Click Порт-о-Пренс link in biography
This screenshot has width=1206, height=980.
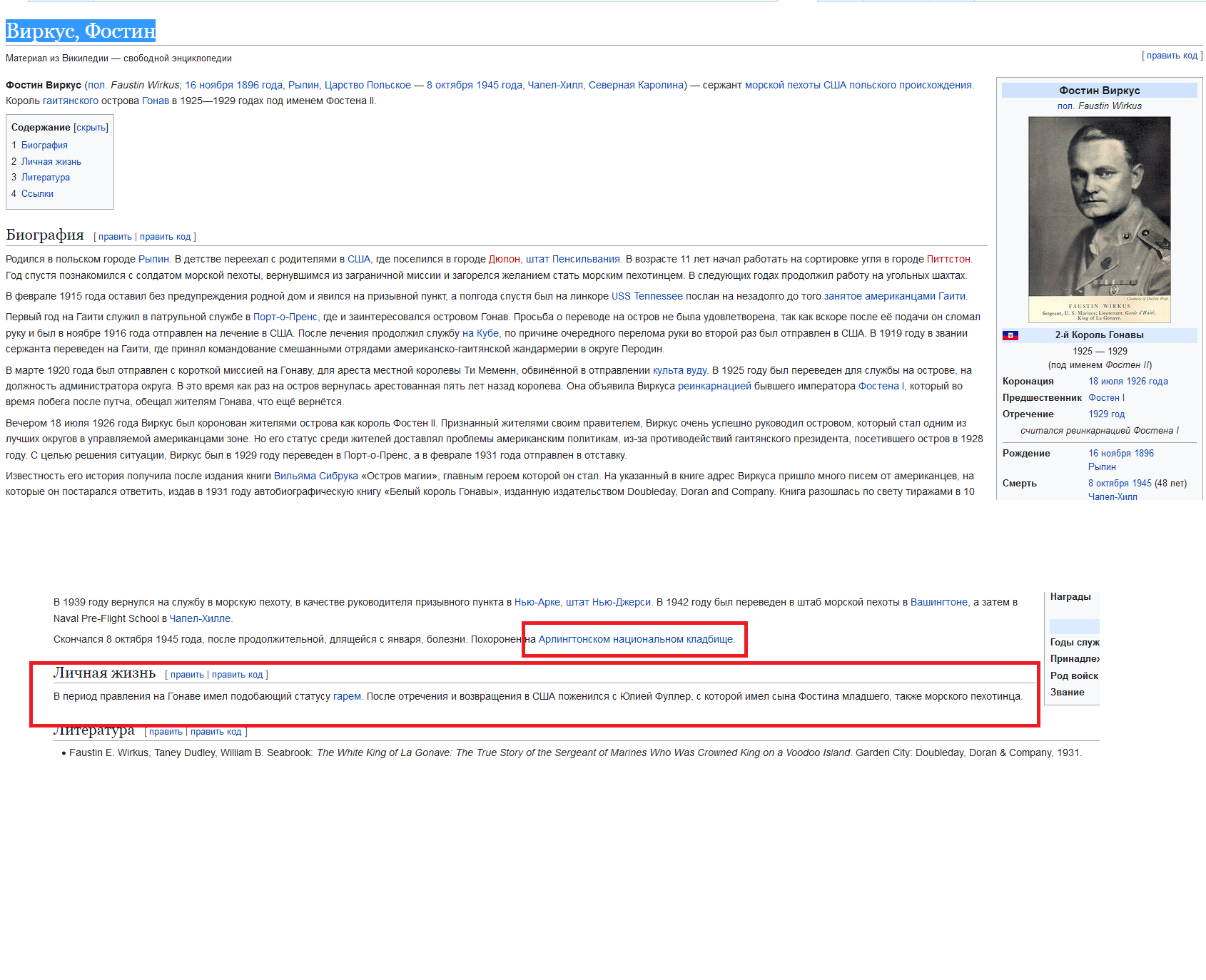pos(285,317)
